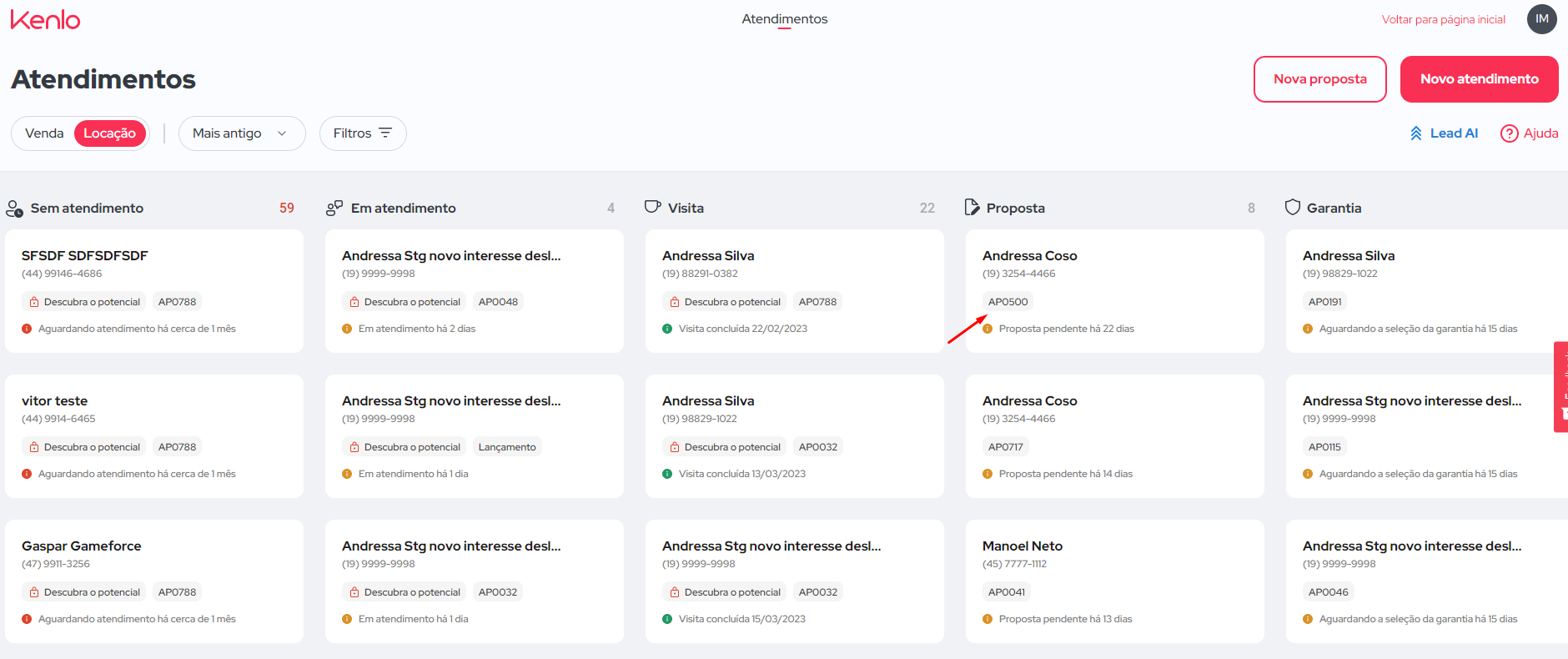Open the Filtros panel
The image size is (1568, 659).
363,133
